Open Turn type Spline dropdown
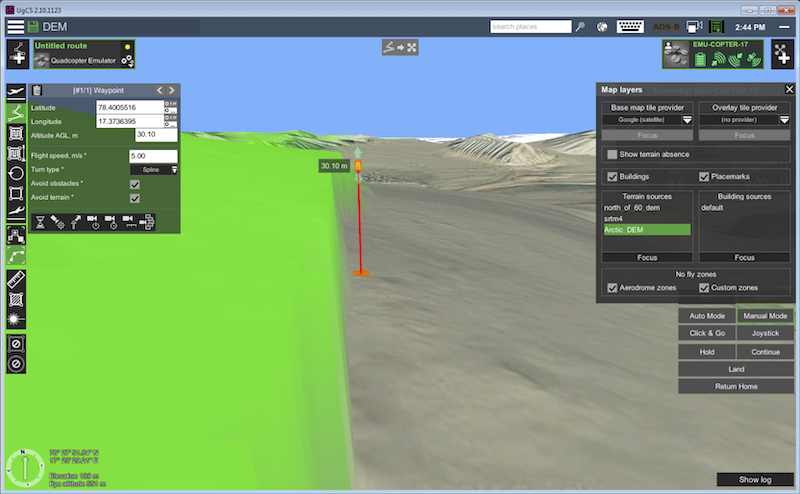The height and width of the screenshot is (494, 800). coord(154,169)
